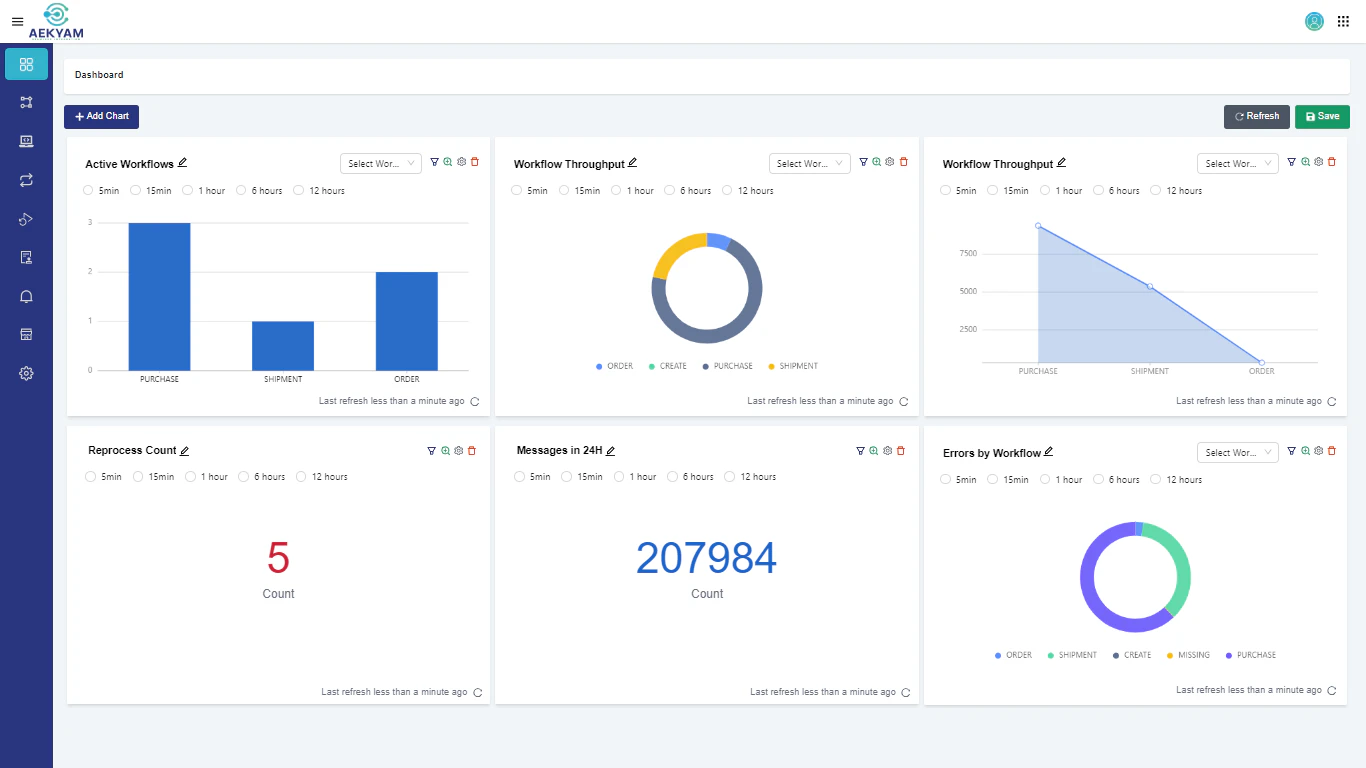
Task: Select 12 hours on Errors by Workflow
Action: click(x=1156, y=480)
